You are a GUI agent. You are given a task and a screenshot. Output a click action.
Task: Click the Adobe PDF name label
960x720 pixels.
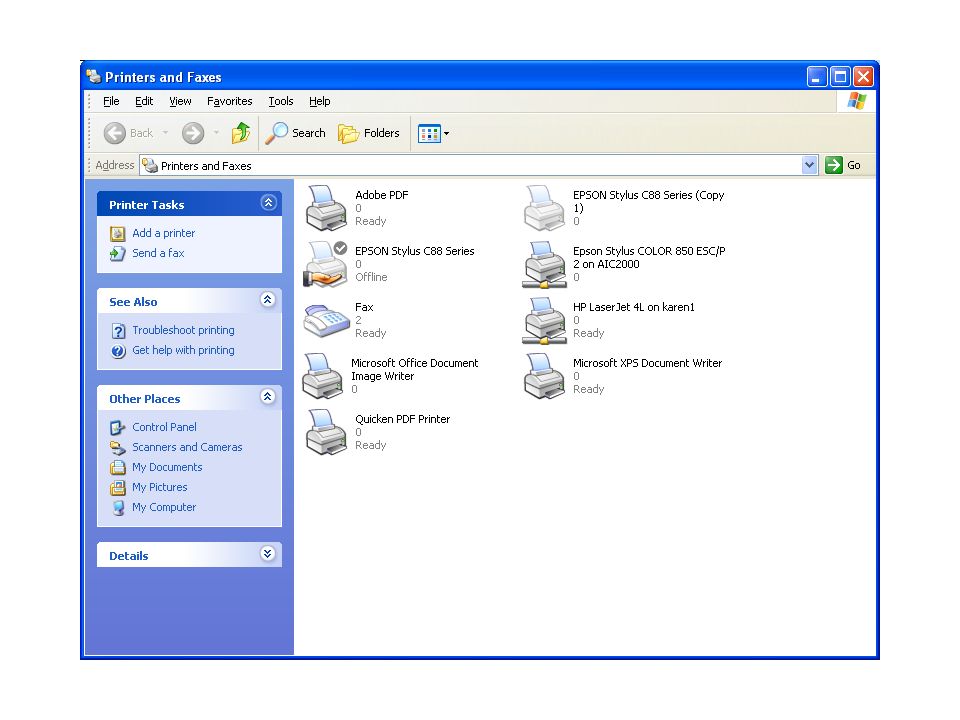pyautogui.click(x=381, y=195)
